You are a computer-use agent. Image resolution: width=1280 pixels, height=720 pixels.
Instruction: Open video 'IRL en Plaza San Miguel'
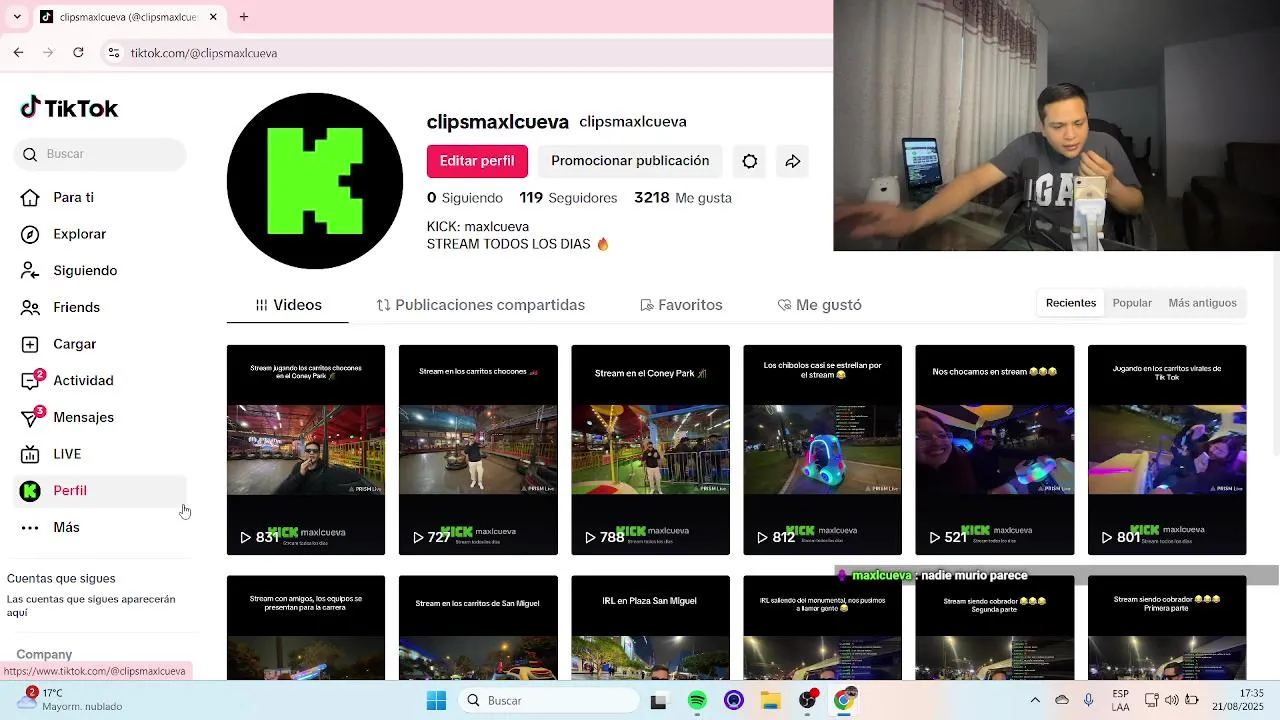[650, 628]
